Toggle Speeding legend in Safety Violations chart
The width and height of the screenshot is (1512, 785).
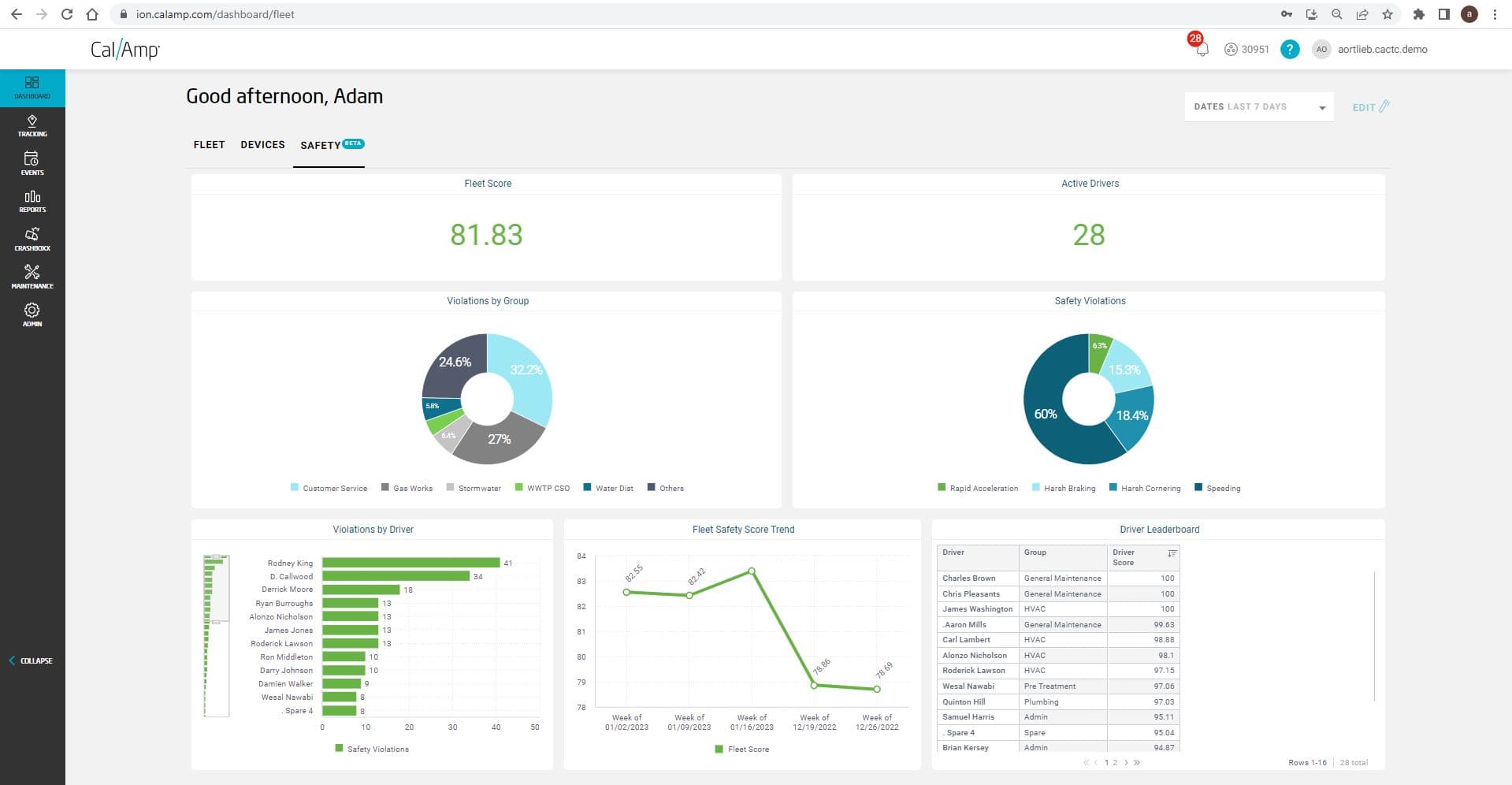pos(1217,488)
